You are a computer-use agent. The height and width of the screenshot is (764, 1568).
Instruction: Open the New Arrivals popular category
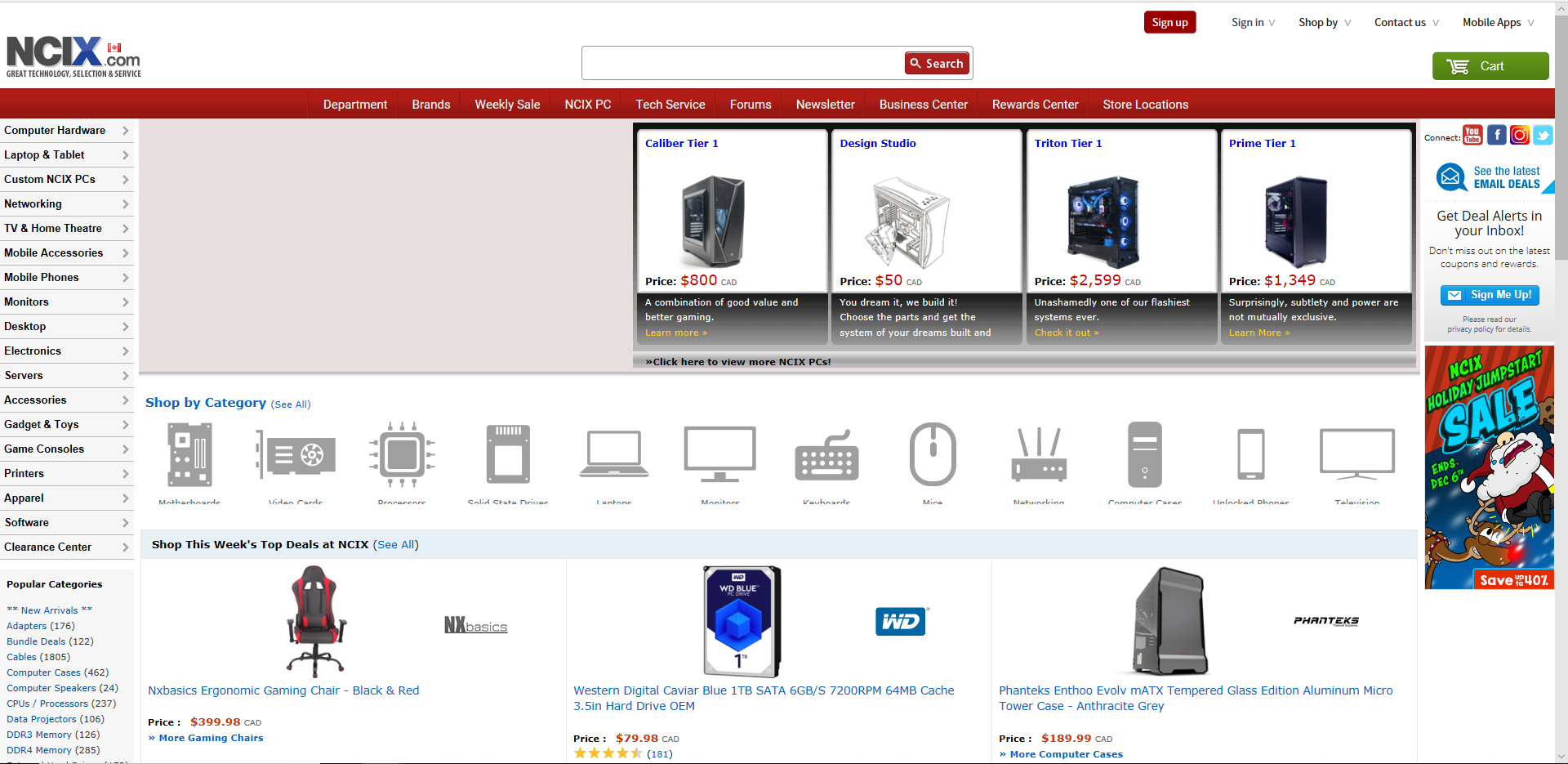coord(50,610)
